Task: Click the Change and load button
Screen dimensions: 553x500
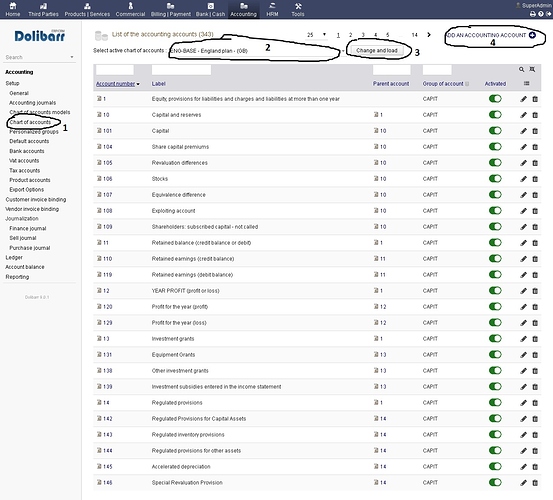Action: click(x=377, y=50)
